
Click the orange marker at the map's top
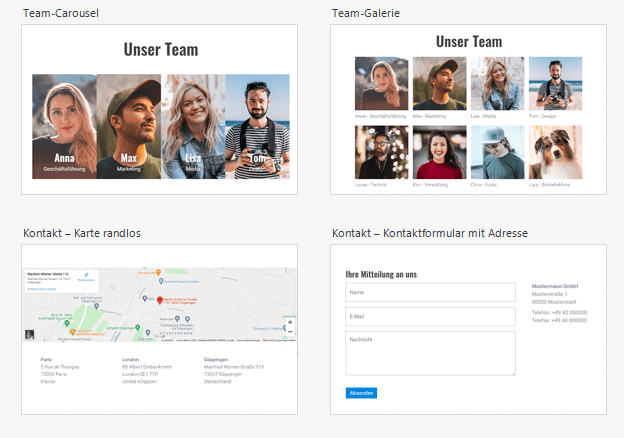(158, 273)
